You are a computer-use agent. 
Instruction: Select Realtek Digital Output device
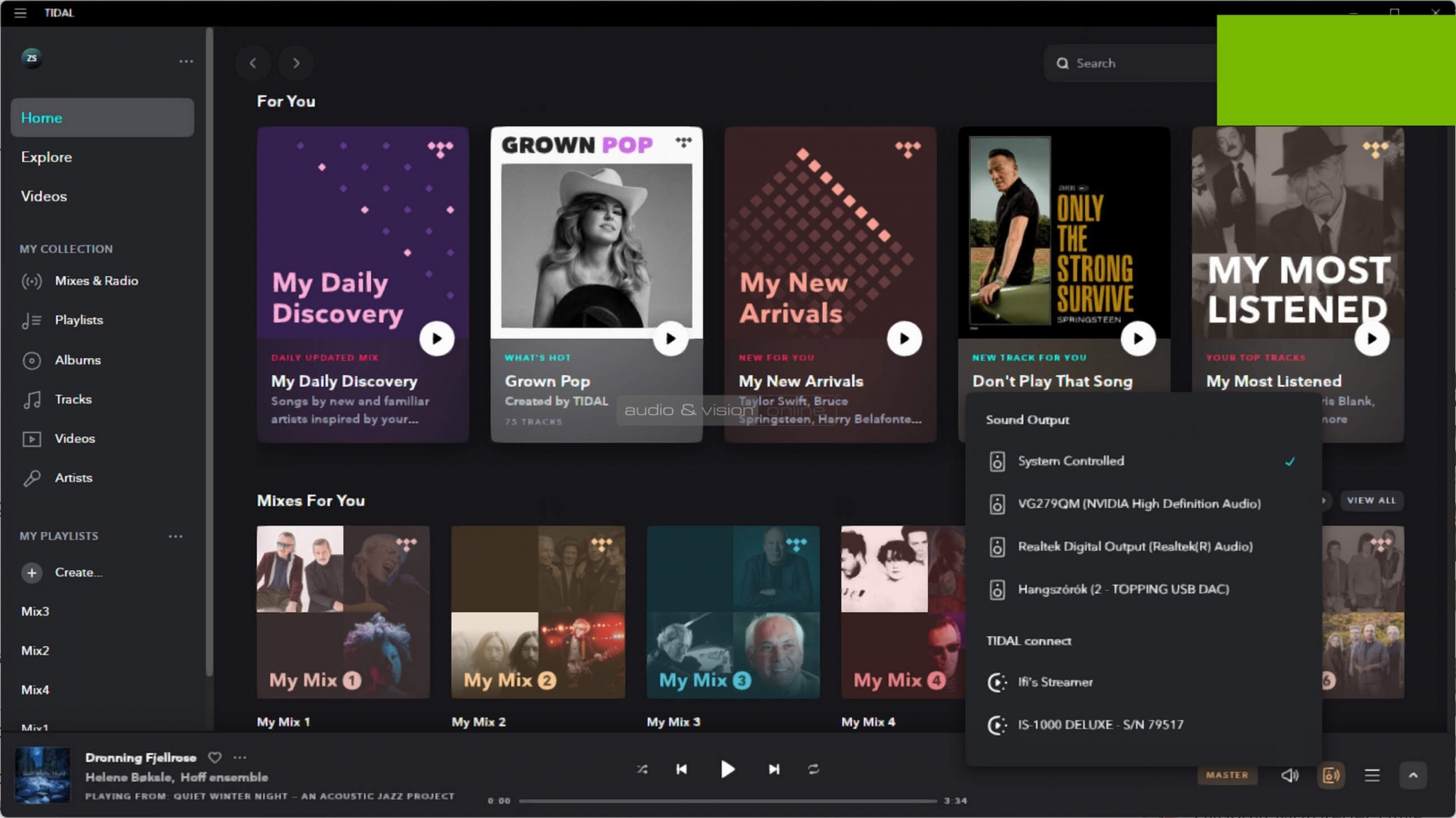(1143, 547)
